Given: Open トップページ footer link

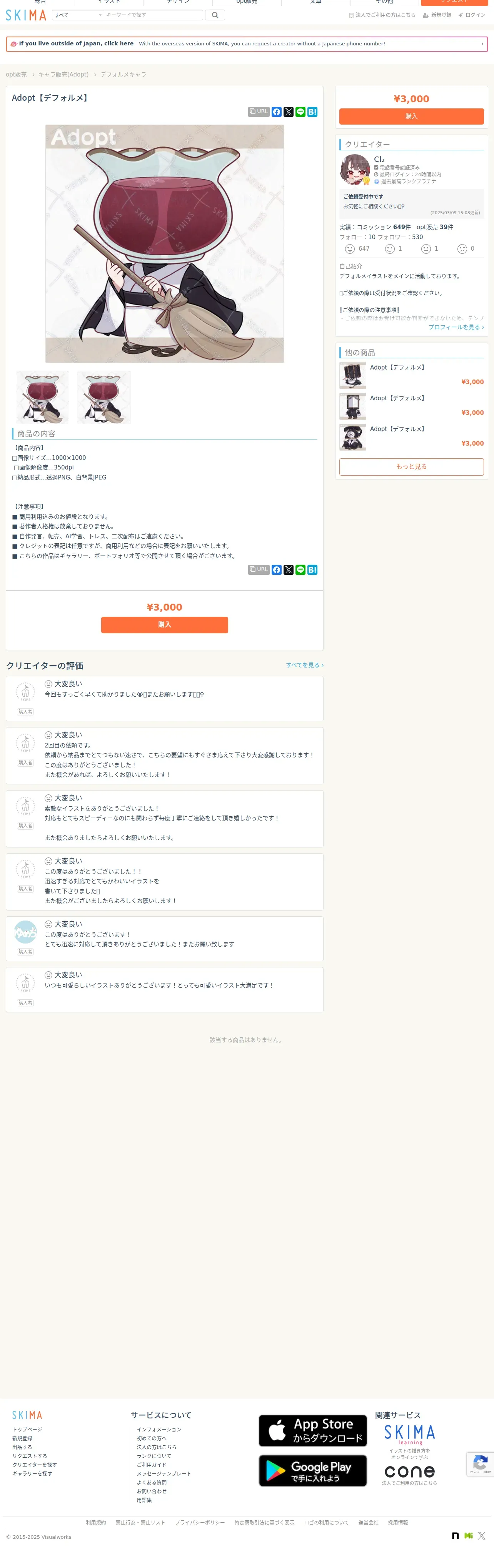Looking at the screenshot, I should click(x=27, y=1430).
